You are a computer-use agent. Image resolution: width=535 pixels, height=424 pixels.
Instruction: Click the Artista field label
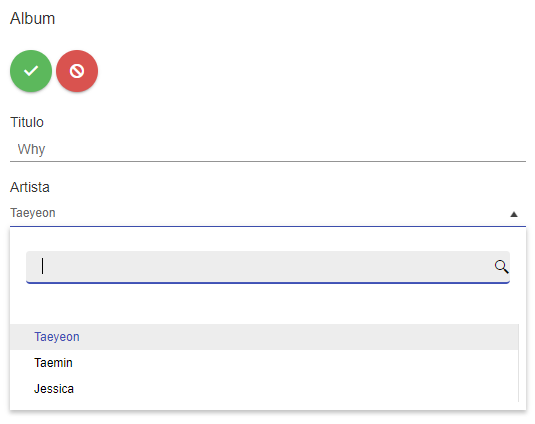pos(30,187)
